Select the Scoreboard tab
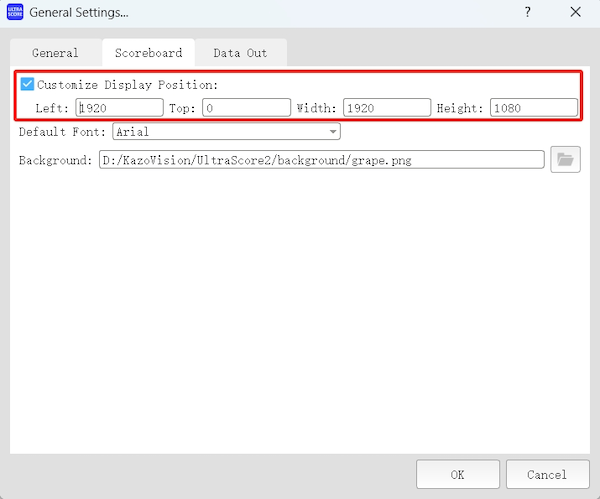600x499 pixels. pyautogui.click(x=148, y=52)
